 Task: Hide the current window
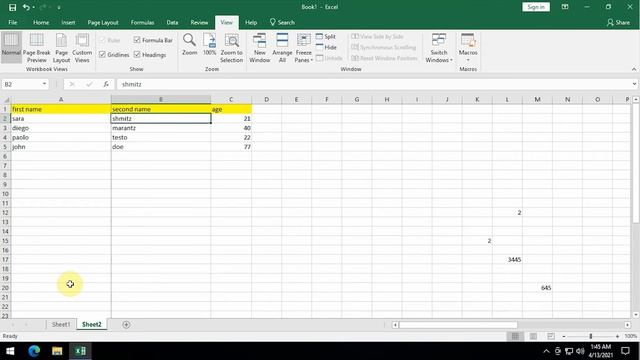pyautogui.click(x=326, y=47)
